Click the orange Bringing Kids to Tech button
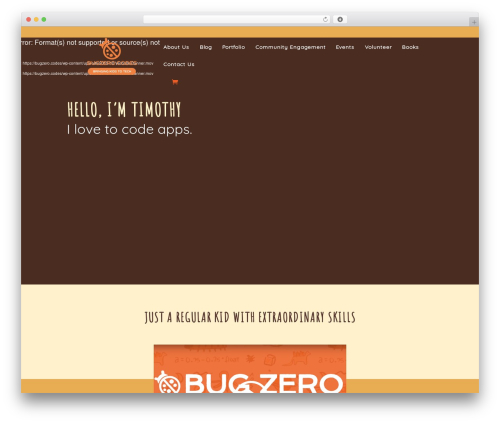This screenshot has height=423, width=500. click(x=112, y=71)
